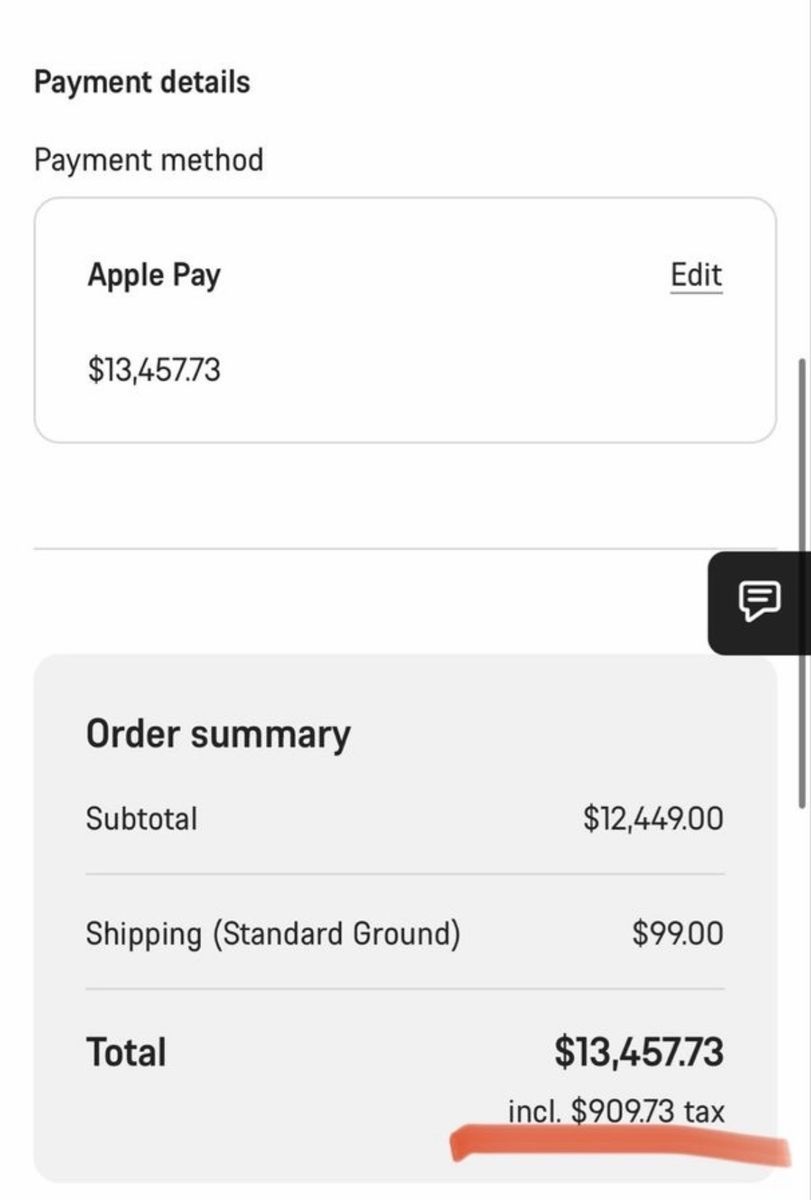The image size is (811, 1200).
Task: Click the bold total amount $13,457.73
Action: pyautogui.click(x=639, y=1052)
